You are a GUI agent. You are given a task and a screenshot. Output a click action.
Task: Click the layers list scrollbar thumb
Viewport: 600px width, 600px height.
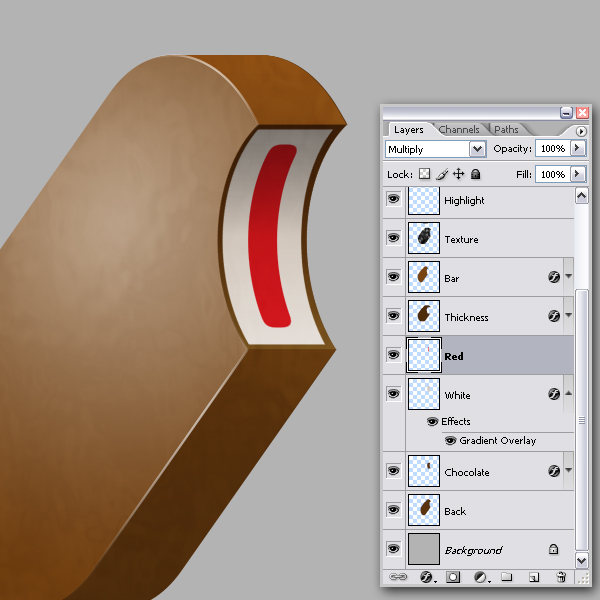tap(582, 420)
